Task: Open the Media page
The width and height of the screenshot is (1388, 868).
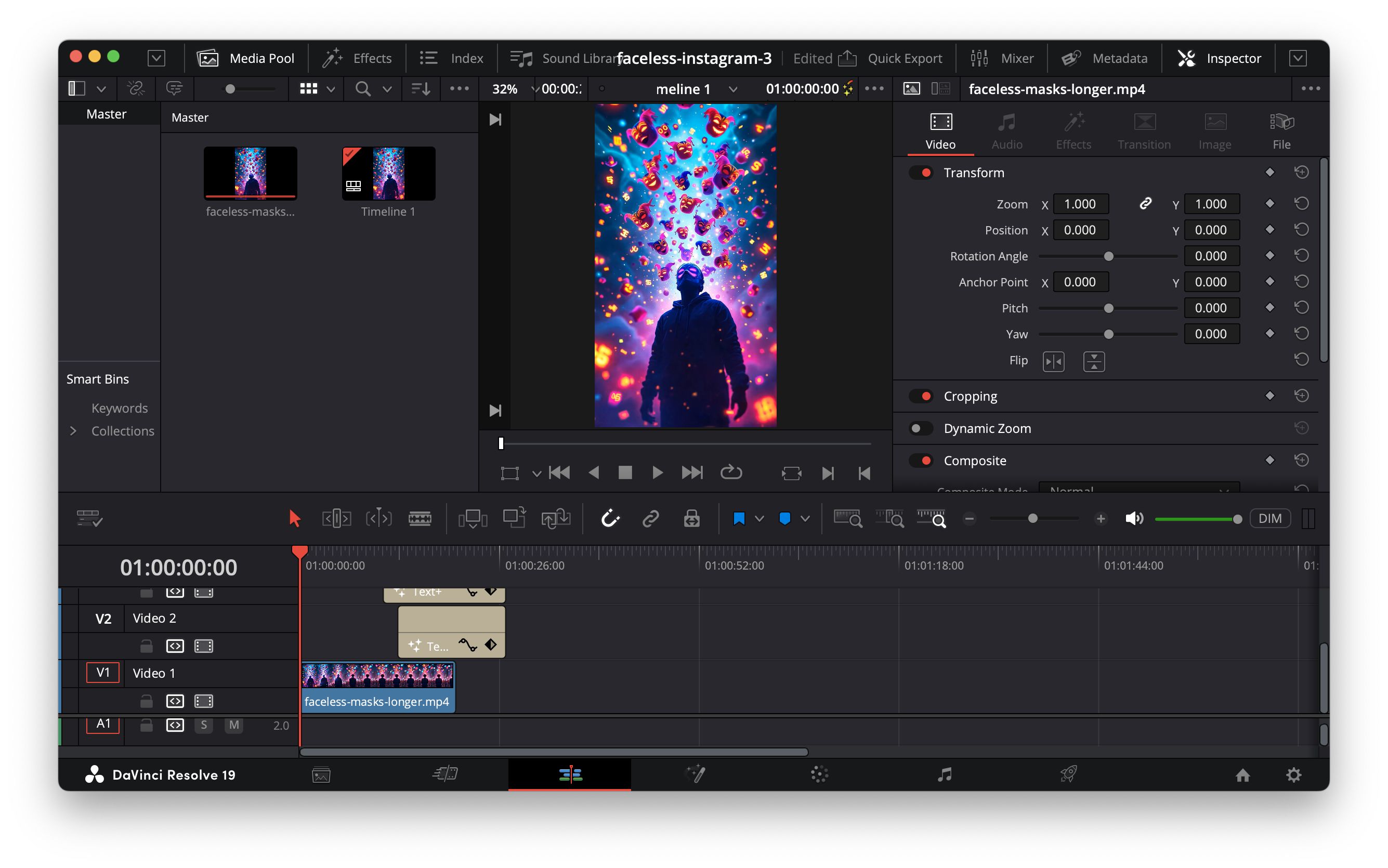Action: pos(321,775)
